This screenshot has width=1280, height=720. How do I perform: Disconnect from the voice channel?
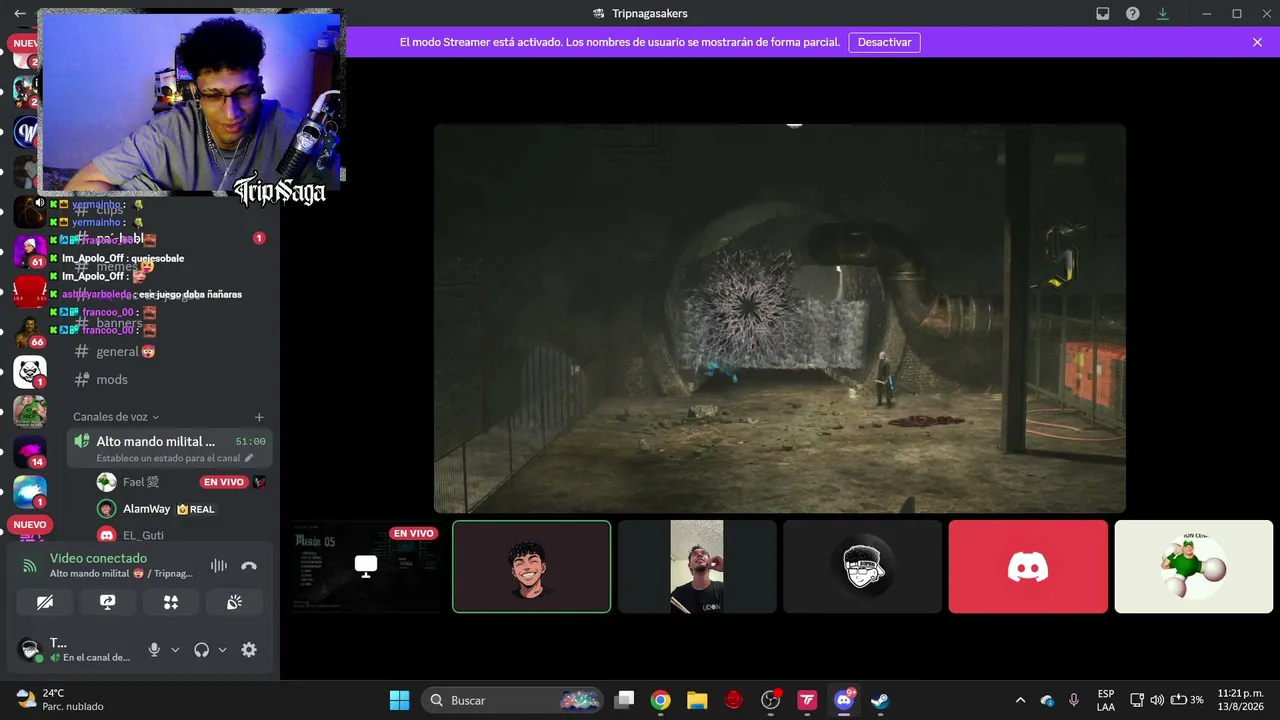tap(249, 566)
